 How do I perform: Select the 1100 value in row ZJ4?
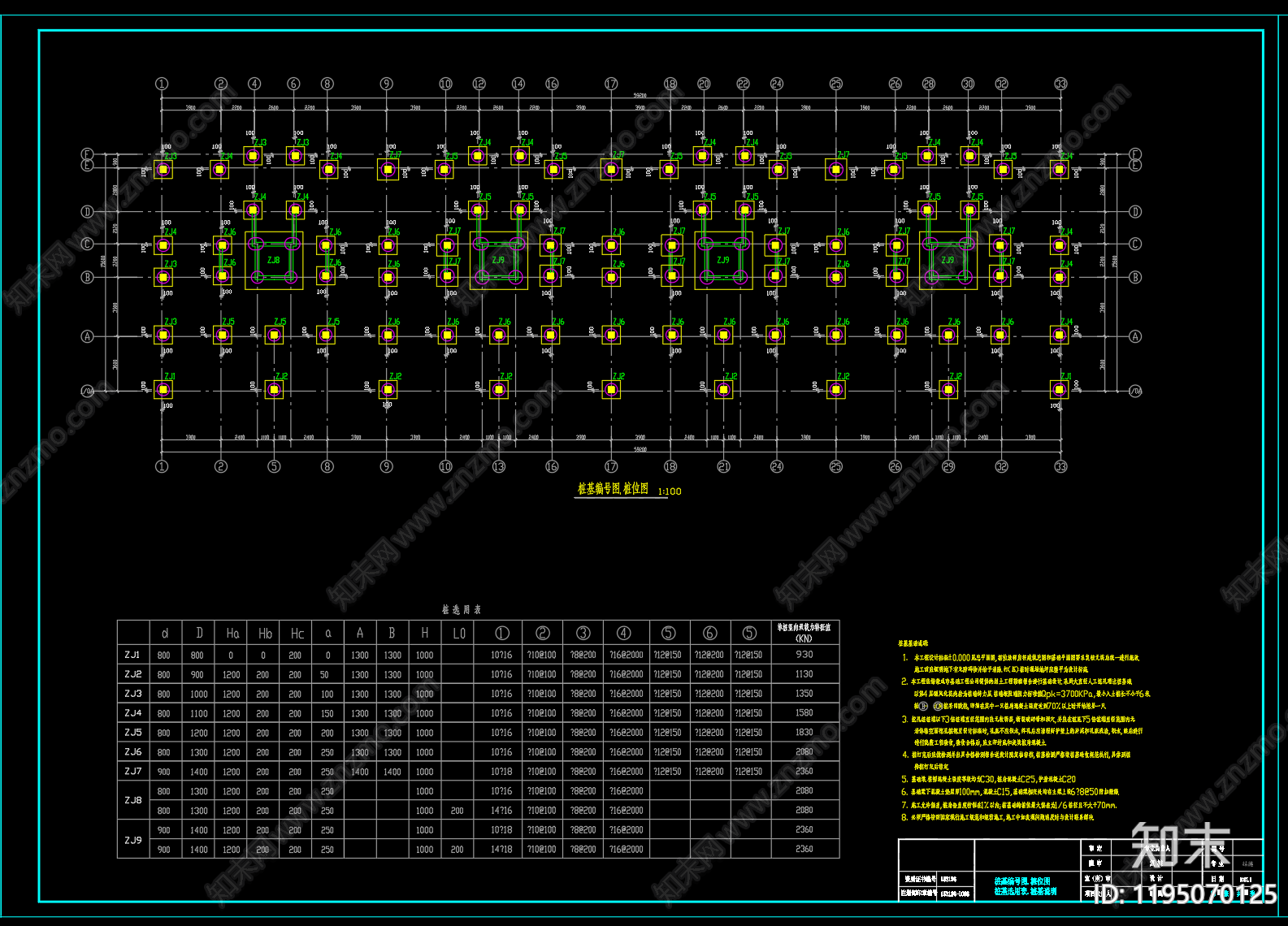(x=199, y=714)
